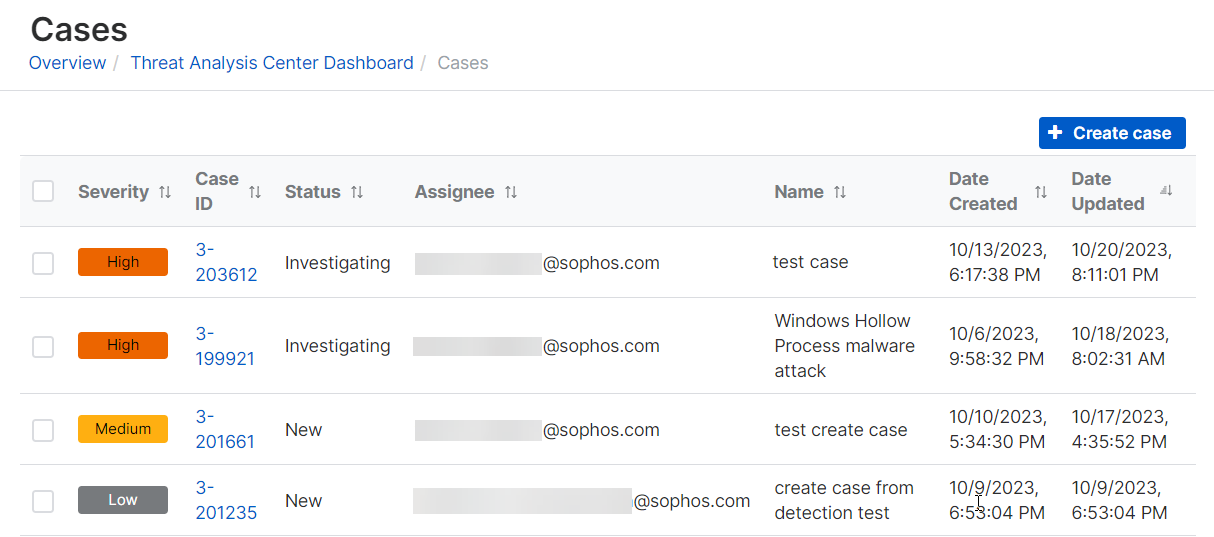
Task: Open Threat Analysis Center Dashboard breadcrumb
Action: [x=272, y=63]
